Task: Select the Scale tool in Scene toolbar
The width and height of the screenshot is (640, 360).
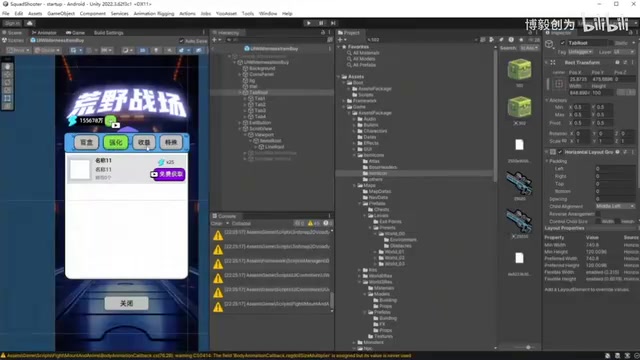Action: [x=8, y=90]
